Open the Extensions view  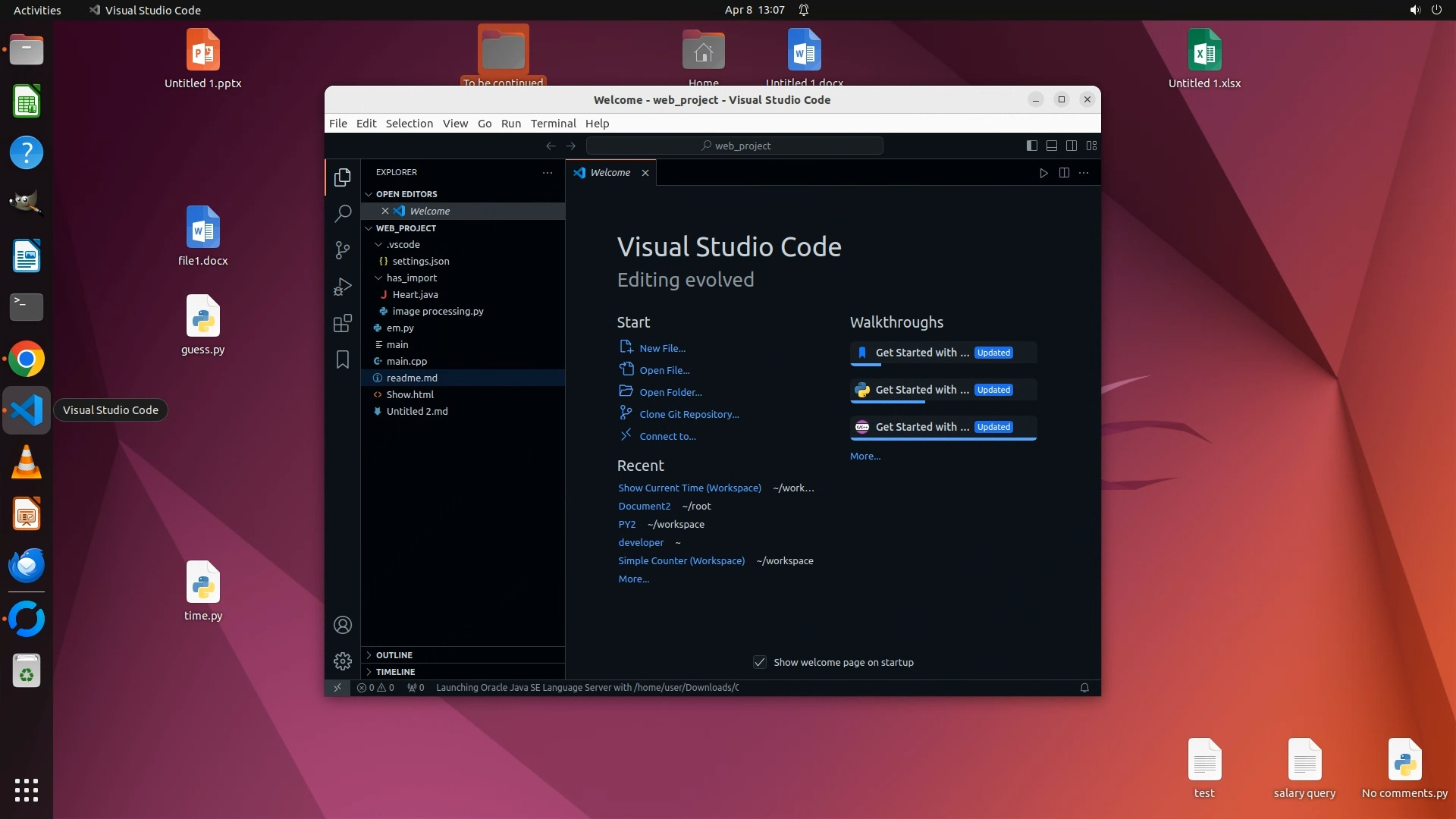coord(343,324)
